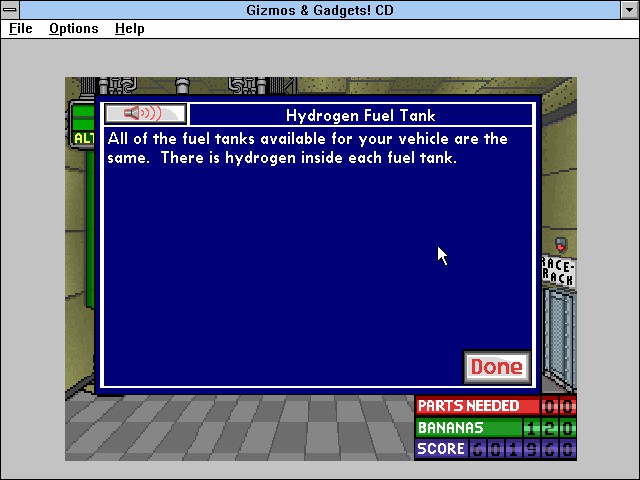Open the Help menu
The width and height of the screenshot is (640, 480).
click(129, 29)
